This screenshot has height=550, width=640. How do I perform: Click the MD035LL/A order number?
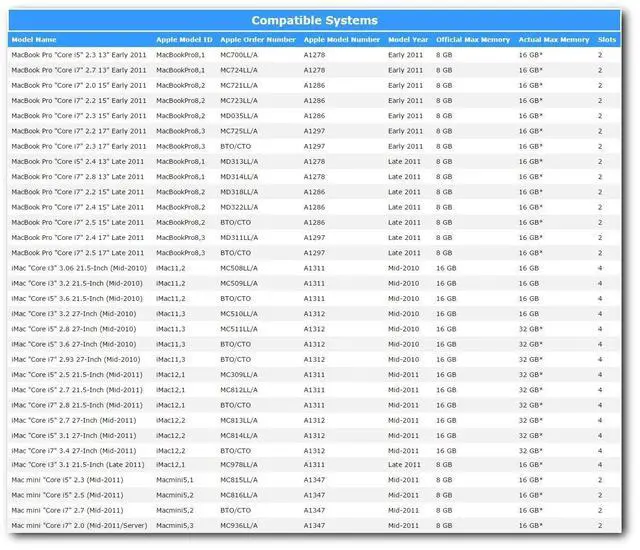pyautogui.click(x=240, y=116)
